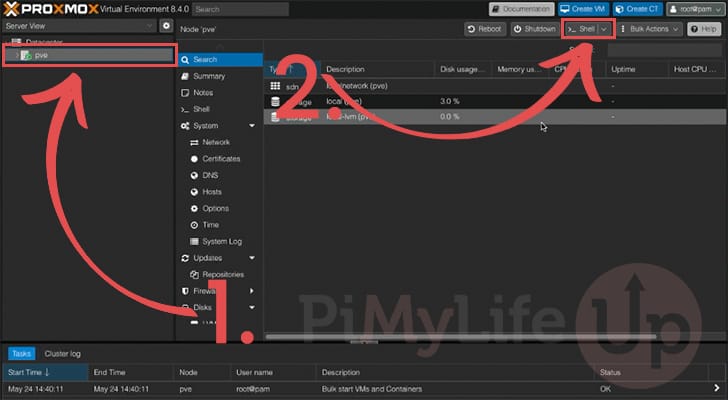Click the Updates refresh icon

tap(185, 258)
